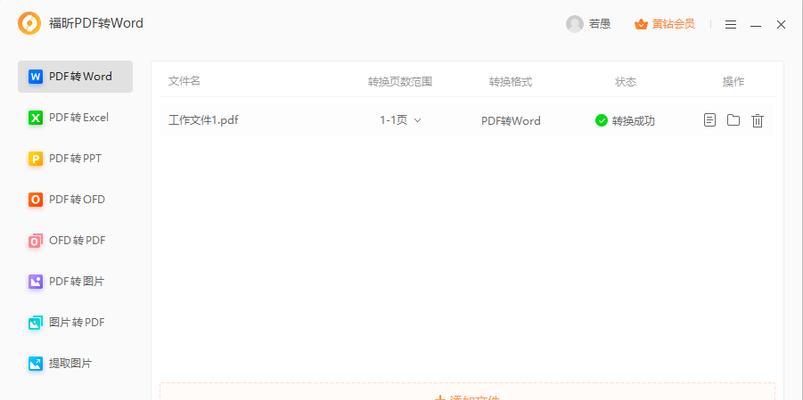Switch to PDF转Excel mode
Viewport: 803px width, 400px height.
pyautogui.click(x=75, y=118)
